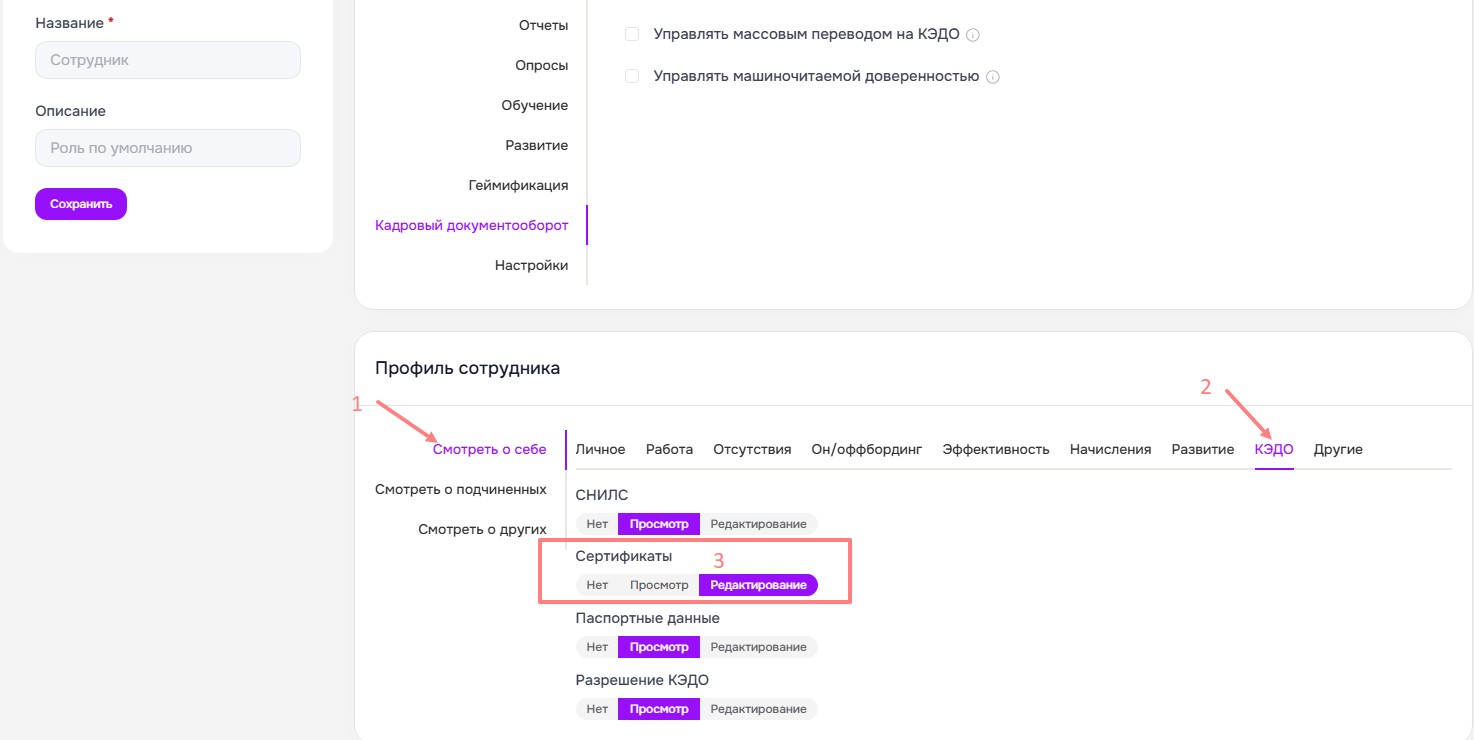
Task: Open the КЭДО profile tab
Action: click(1274, 449)
